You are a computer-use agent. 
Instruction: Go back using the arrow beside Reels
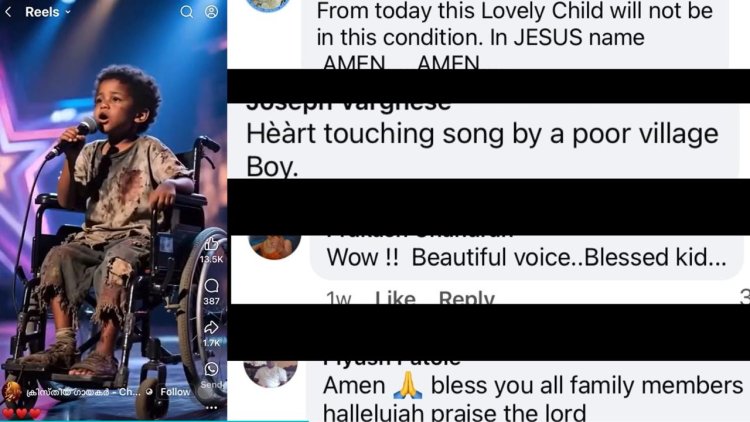pyautogui.click(x=8, y=12)
